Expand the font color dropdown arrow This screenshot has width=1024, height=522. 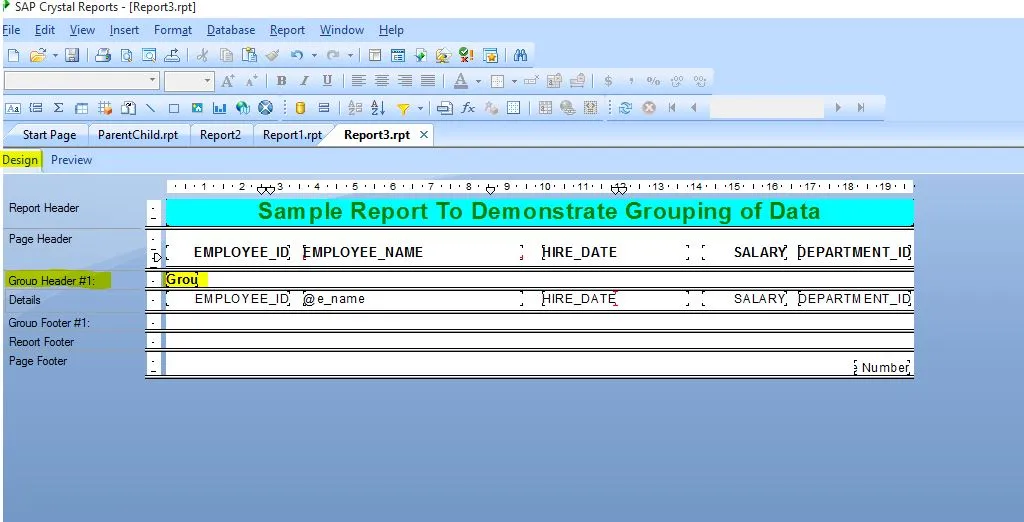click(x=478, y=81)
